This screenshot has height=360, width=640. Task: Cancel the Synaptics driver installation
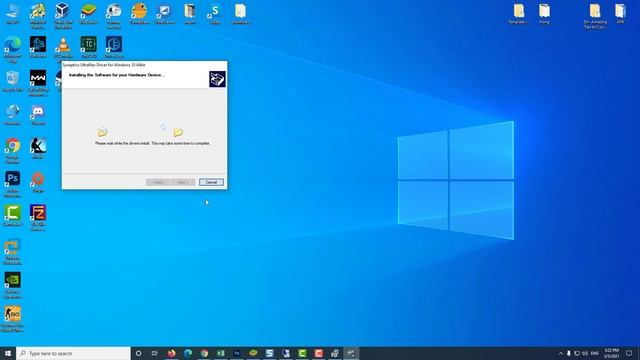point(211,182)
